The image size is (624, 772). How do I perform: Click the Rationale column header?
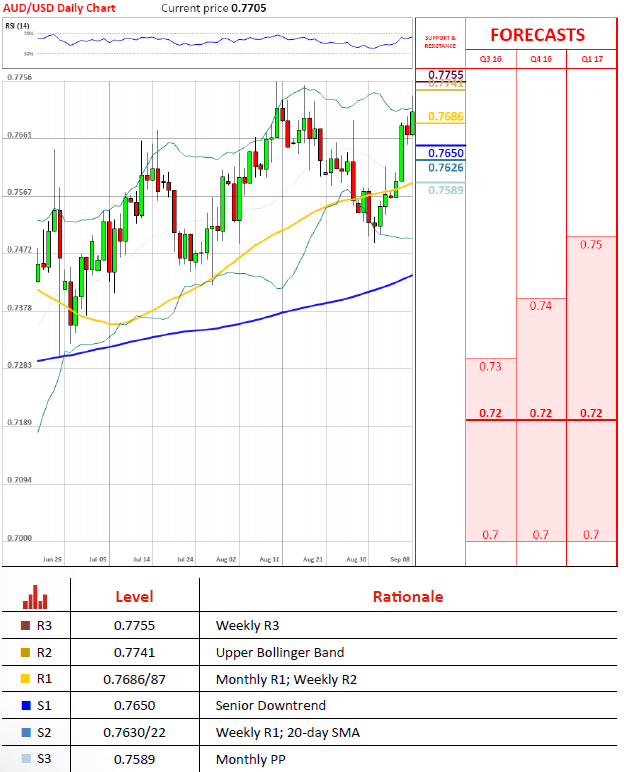[x=407, y=597]
